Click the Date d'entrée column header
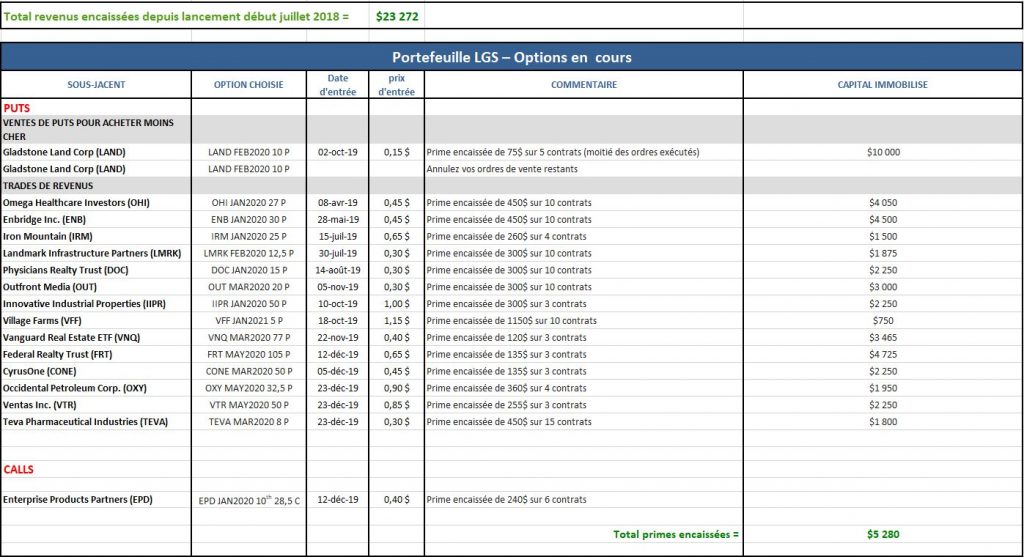The width and height of the screenshot is (1024, 557). pos(338,85)
